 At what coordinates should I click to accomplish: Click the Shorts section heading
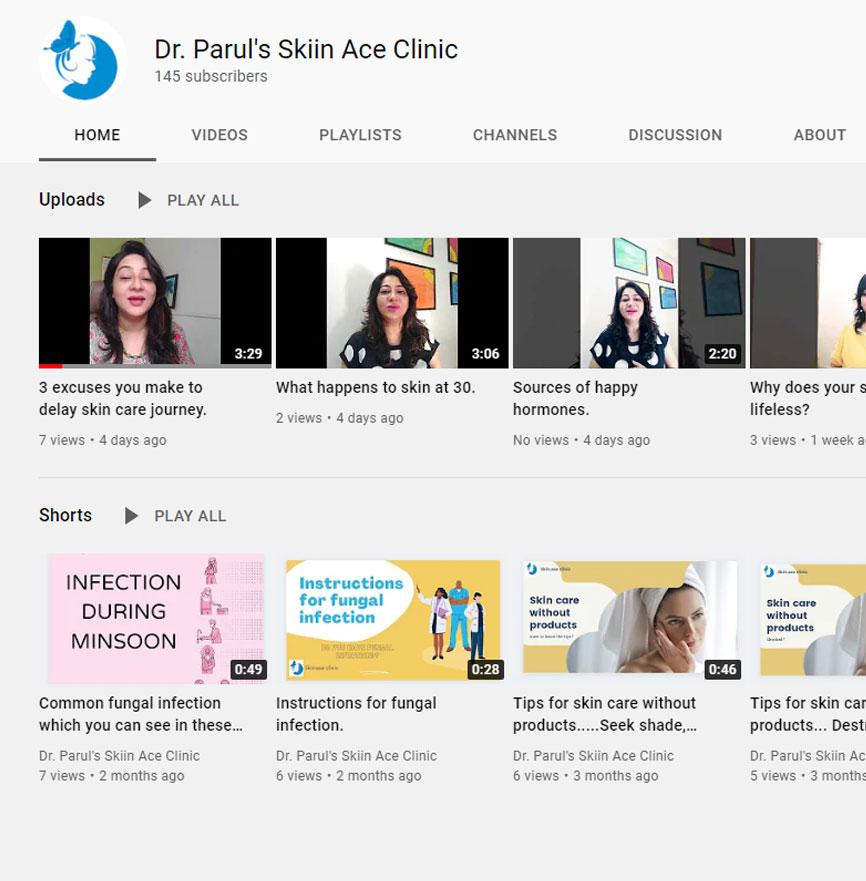65,516
